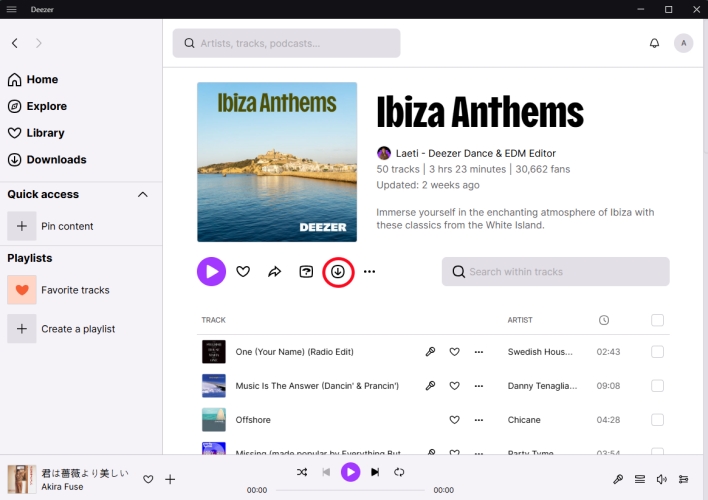Go back with the left arrow
The width and height of the screenshot is (708, 500).
click(15, 43)
